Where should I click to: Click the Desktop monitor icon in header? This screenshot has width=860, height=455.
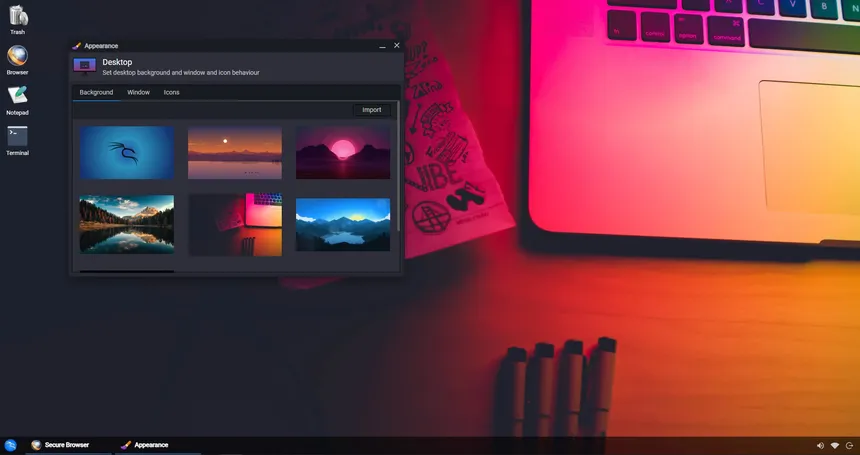[x=84, y=66]
